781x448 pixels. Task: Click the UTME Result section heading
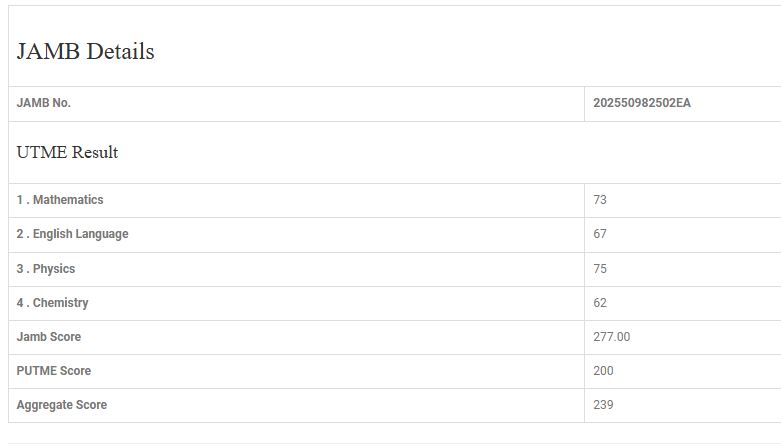pyautogui.click(x=68, y=152)
